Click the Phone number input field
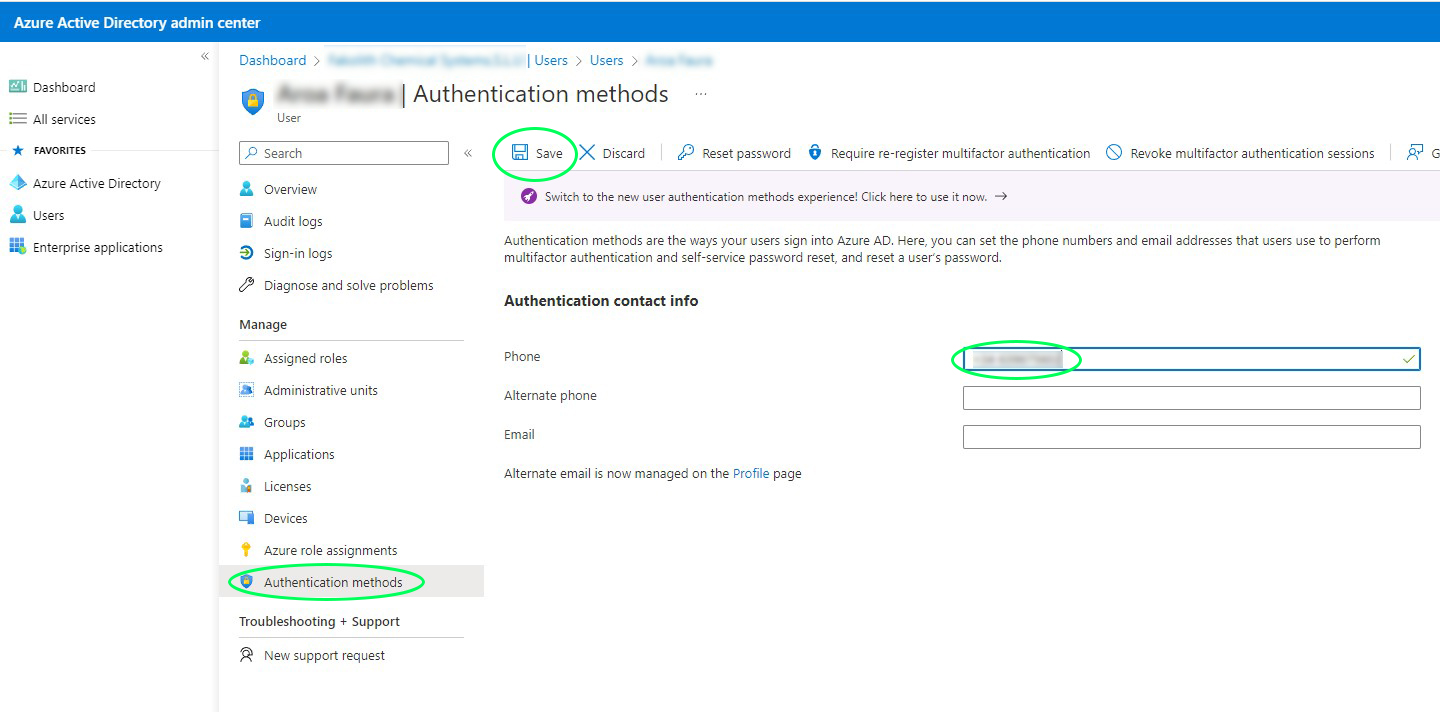 point(1191,358)
